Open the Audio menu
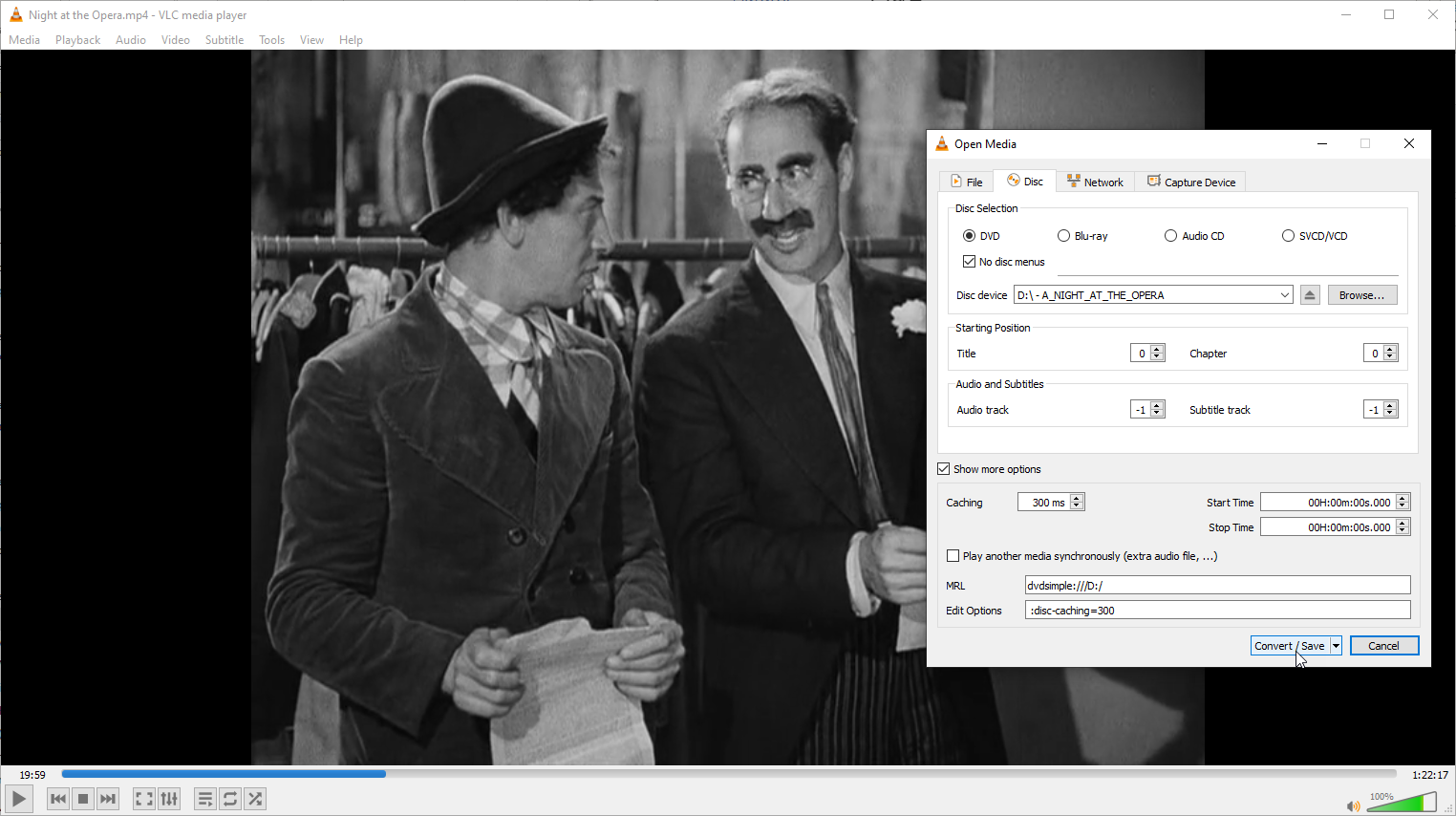Image resolution: width=1456 pixels, height=816 pixels. click(131, 40)
